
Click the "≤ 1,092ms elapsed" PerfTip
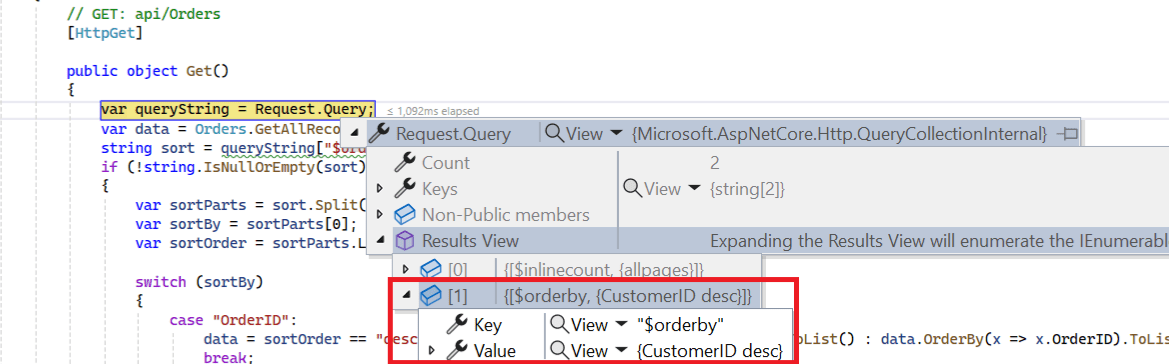coord(433,111)
